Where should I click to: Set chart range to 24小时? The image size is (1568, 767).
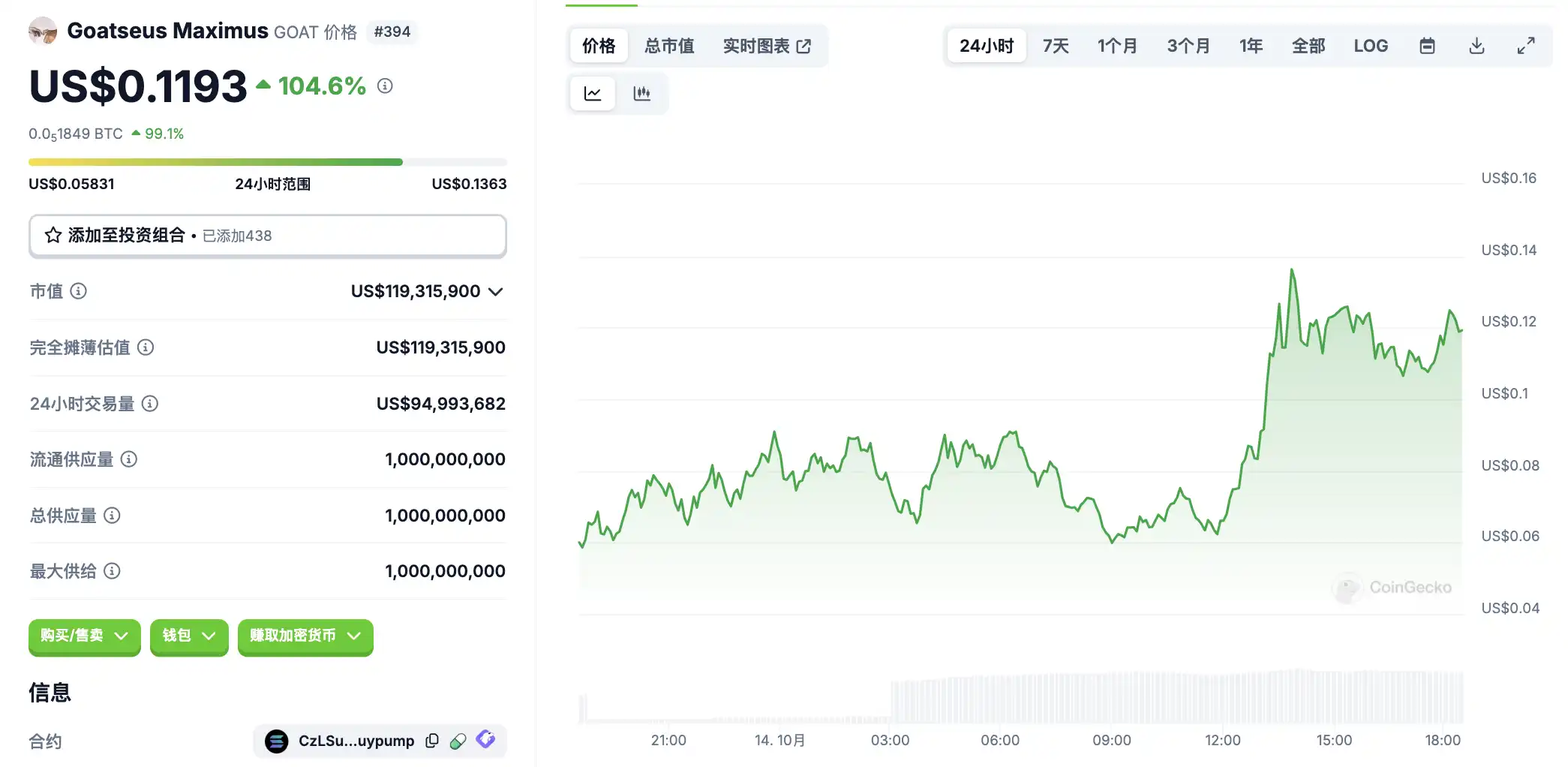987,47
